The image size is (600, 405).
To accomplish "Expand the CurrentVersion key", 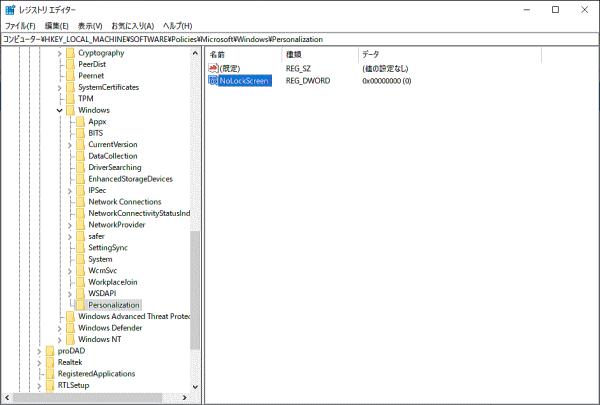I will click(70, 145).
